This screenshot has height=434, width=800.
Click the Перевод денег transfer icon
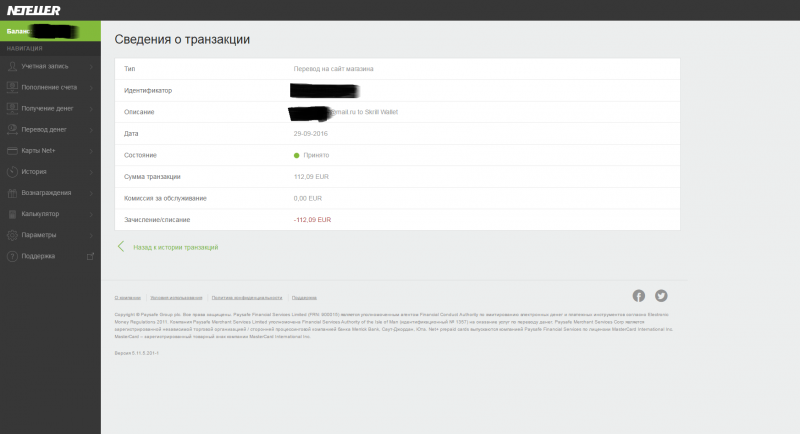11,129
